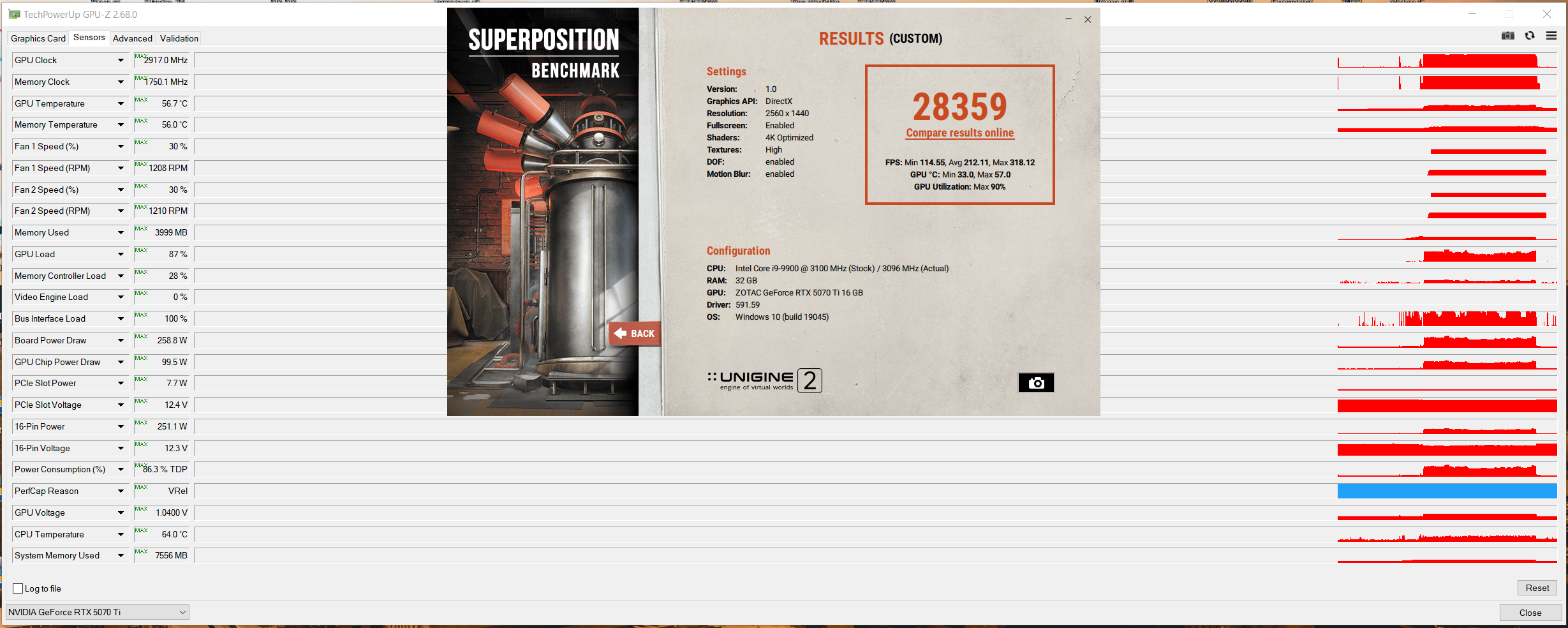
Task: Open the Video Engine Load dropdown
Action: [121, 297]
